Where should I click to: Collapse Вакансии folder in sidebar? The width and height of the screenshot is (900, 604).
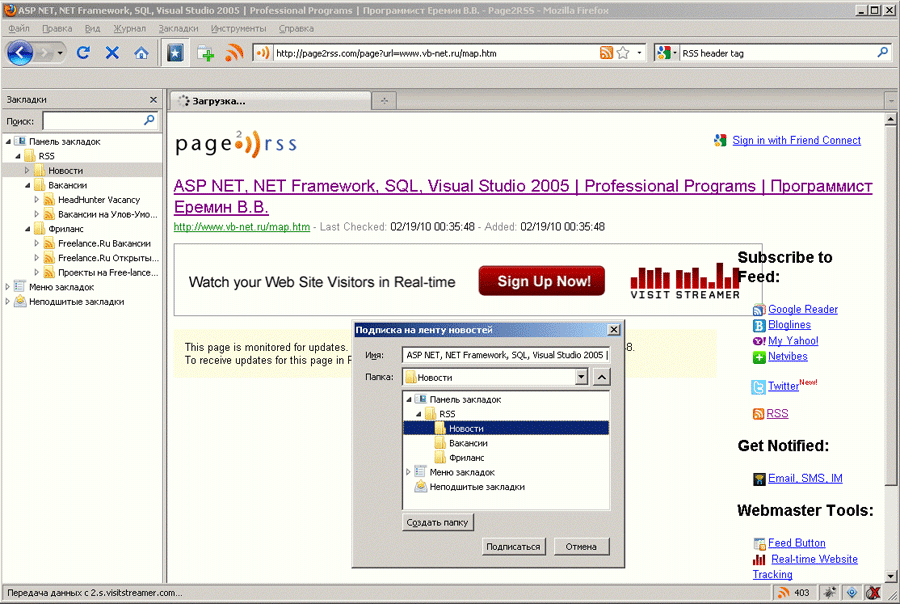(x=27, y=185)
